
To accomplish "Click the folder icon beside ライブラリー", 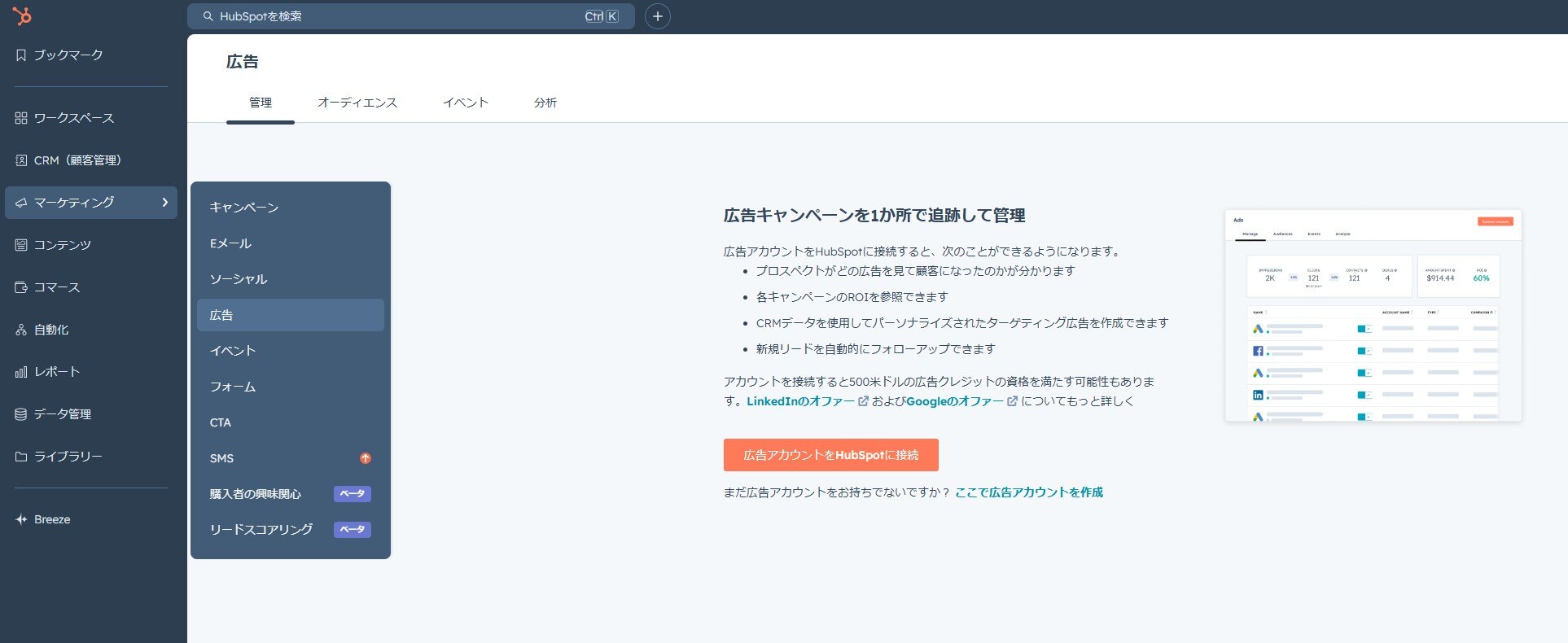I will pos(21,457).
